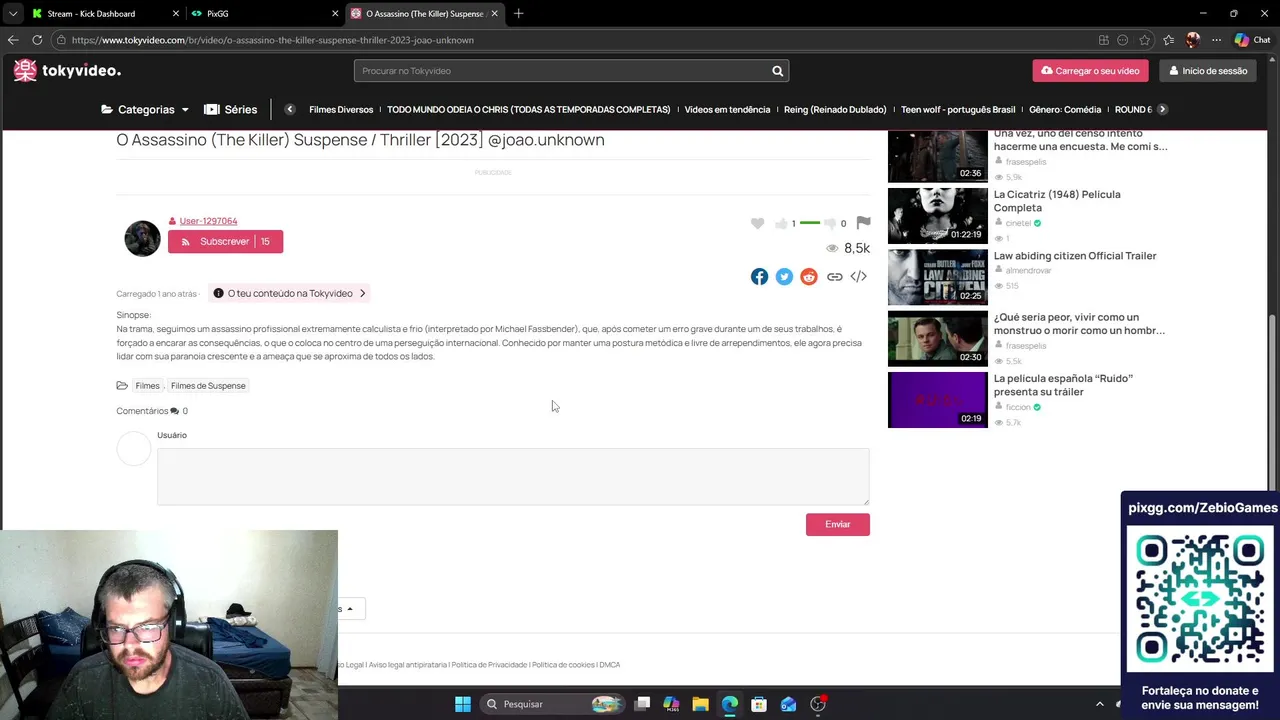
Task: Click the Procurar no Tokyvideo search field
Action: (x=562, y=71)
